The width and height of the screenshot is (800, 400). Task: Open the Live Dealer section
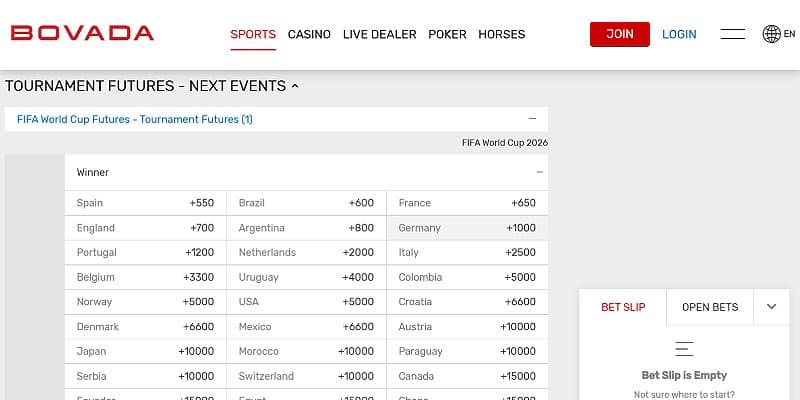click(379, 34)
